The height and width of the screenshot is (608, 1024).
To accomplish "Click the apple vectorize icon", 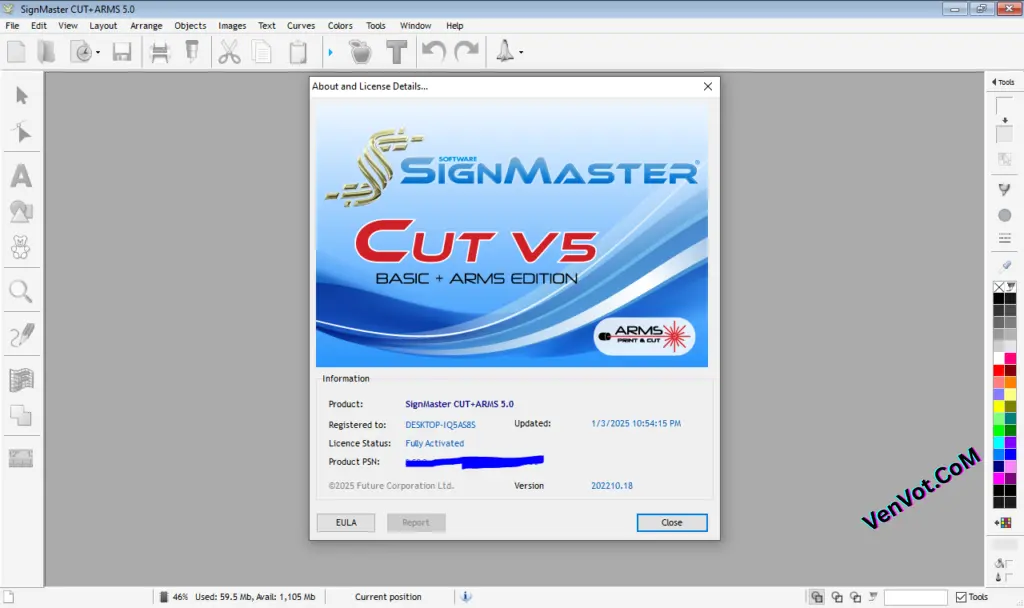I will point(360,52).
